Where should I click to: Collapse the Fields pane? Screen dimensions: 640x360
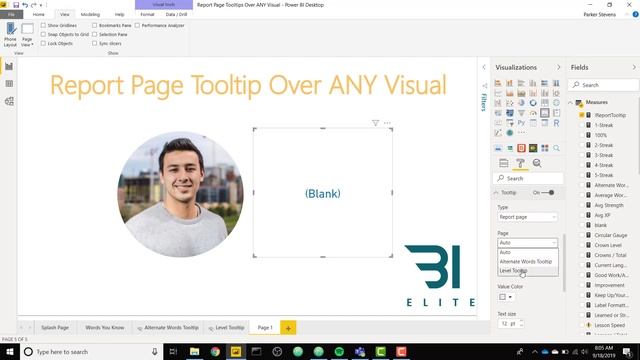point(634,67)
